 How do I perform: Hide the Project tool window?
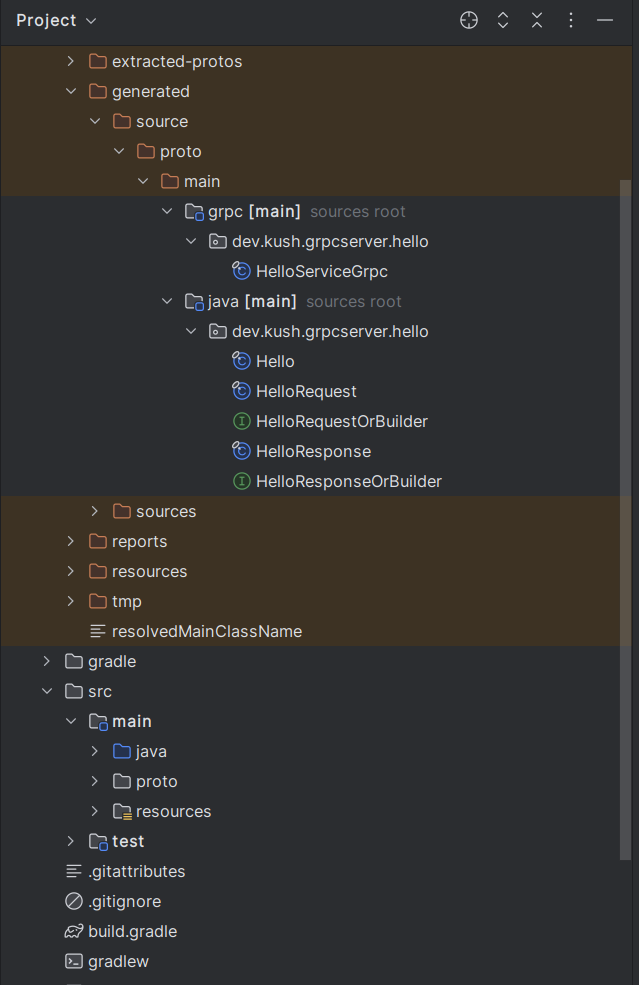(x=605, y=20)
